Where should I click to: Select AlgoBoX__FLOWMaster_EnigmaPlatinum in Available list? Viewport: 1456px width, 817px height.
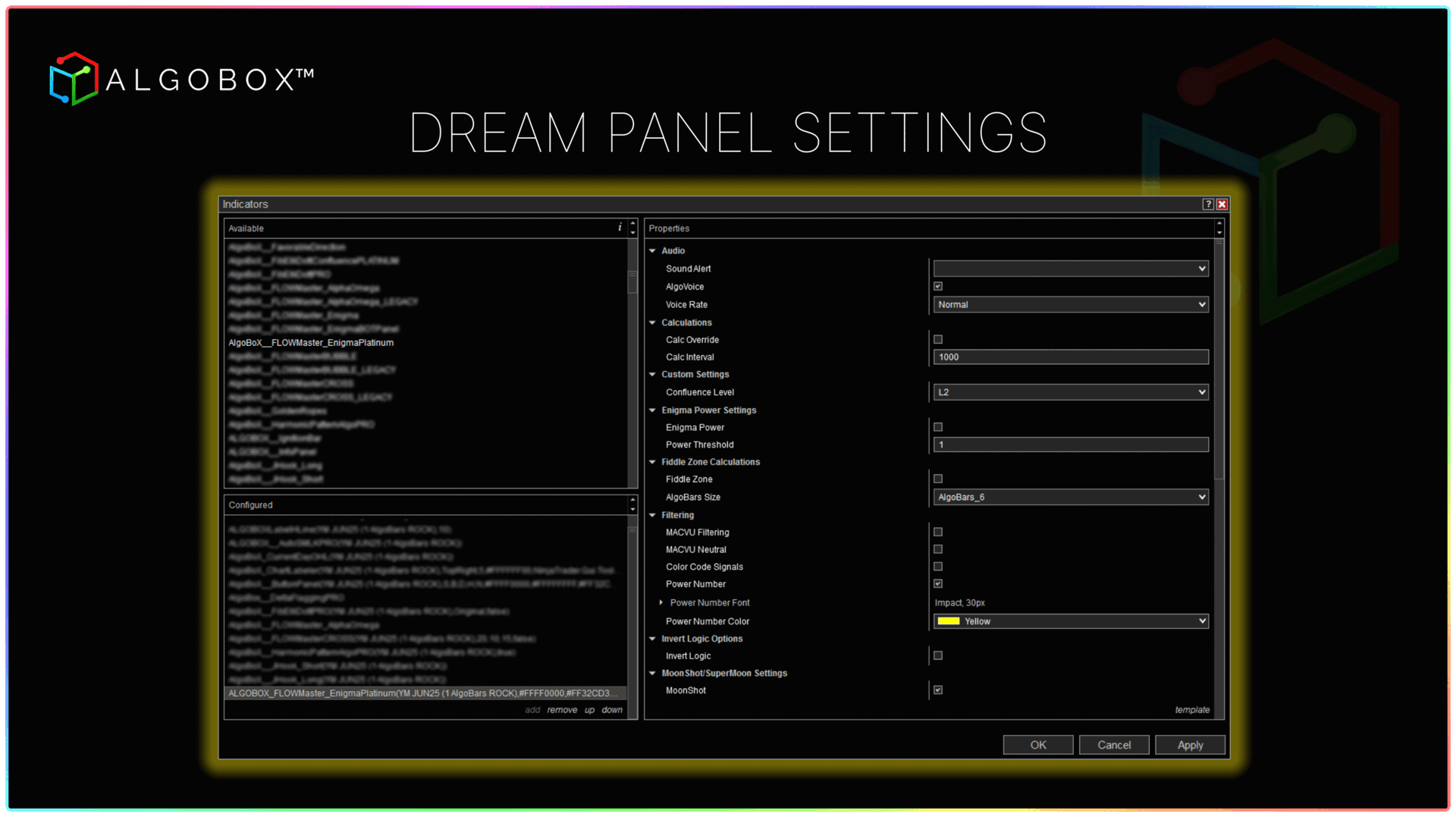(x=311, y=343)
